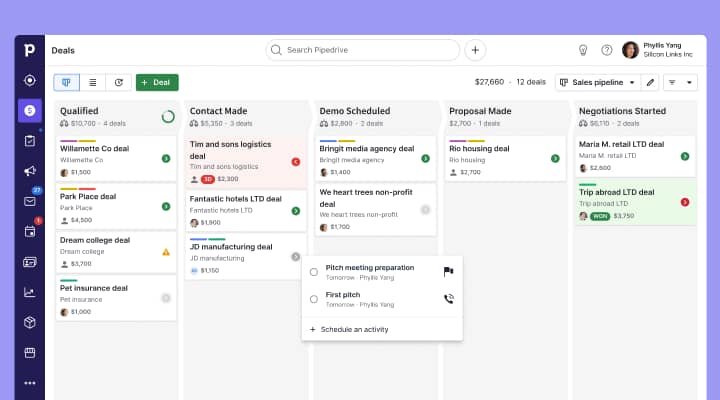Screen dimensions: 720x400
Task: Select Schedule an activity option
Action: pos(349,329)
